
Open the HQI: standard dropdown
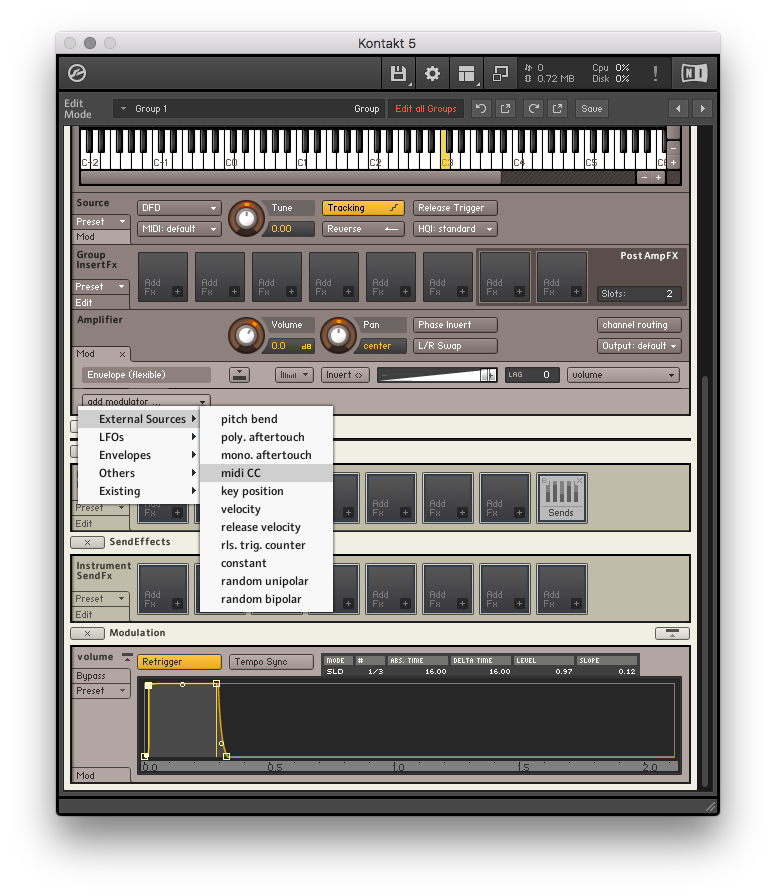pyautogui.click(x=455, y=229)
